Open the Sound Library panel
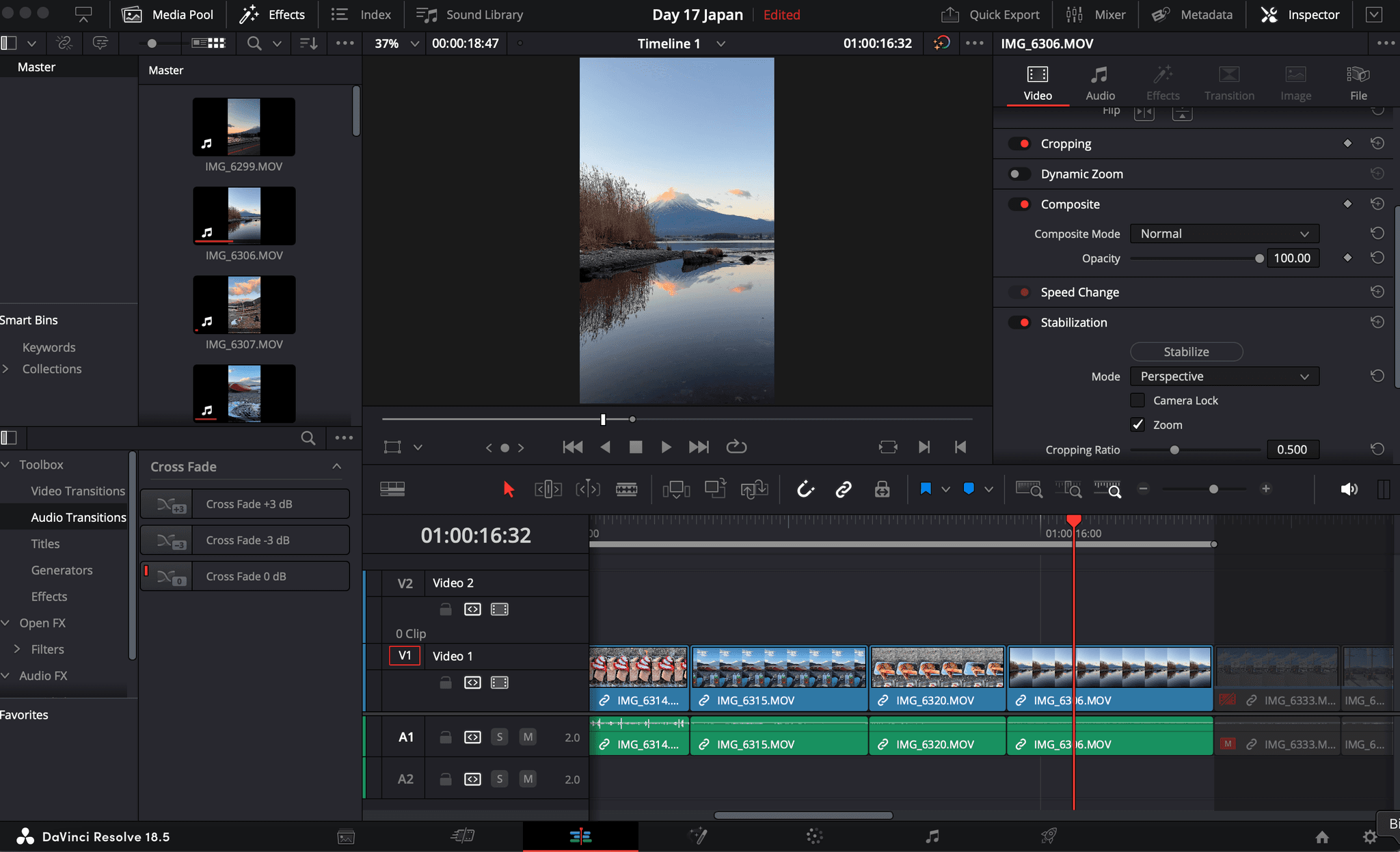This screenshot has height=852, width=1400. (470, 14)
